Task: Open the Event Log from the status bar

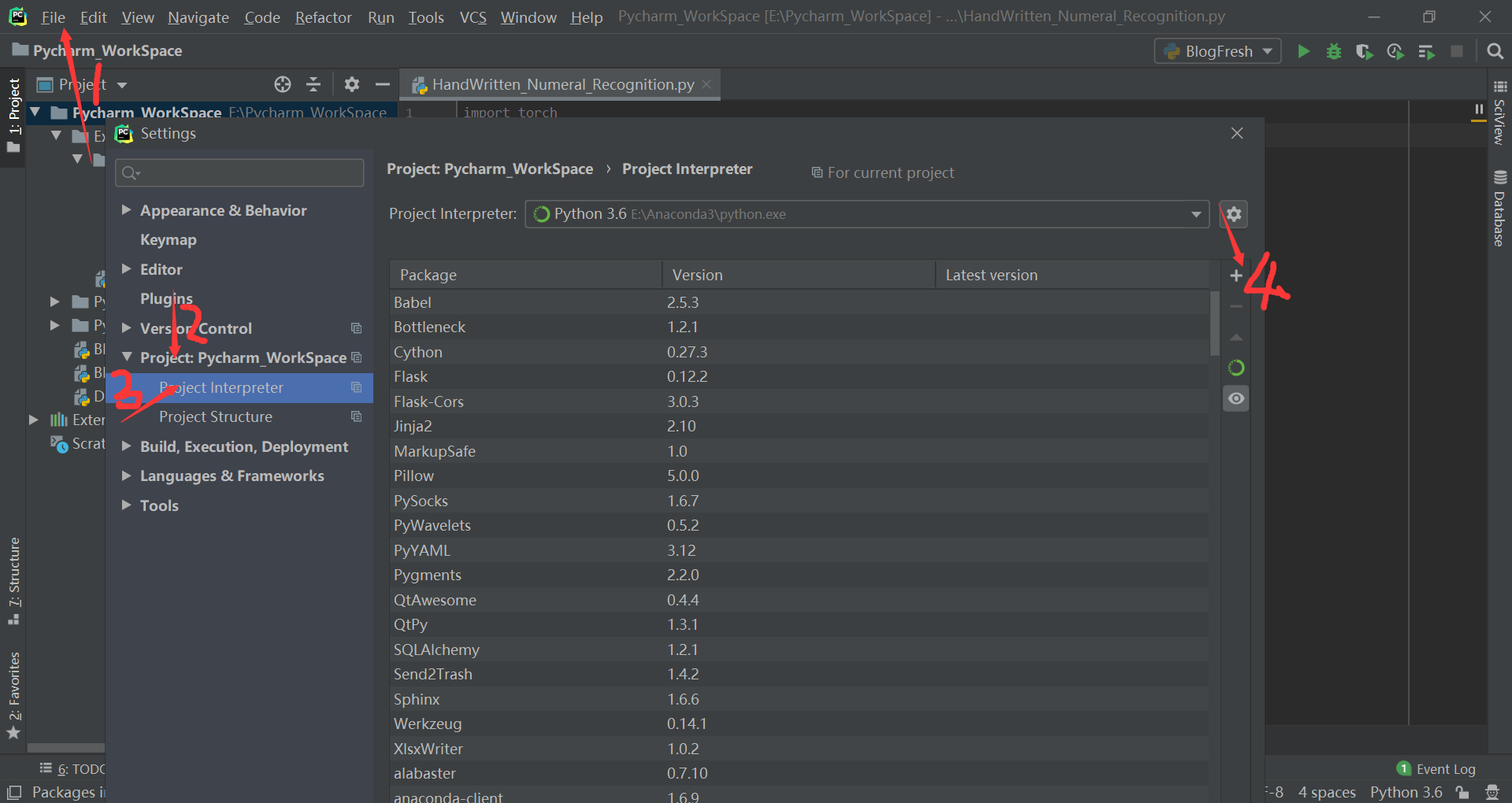Action: pyautogui.click(x=1436, y=769)
